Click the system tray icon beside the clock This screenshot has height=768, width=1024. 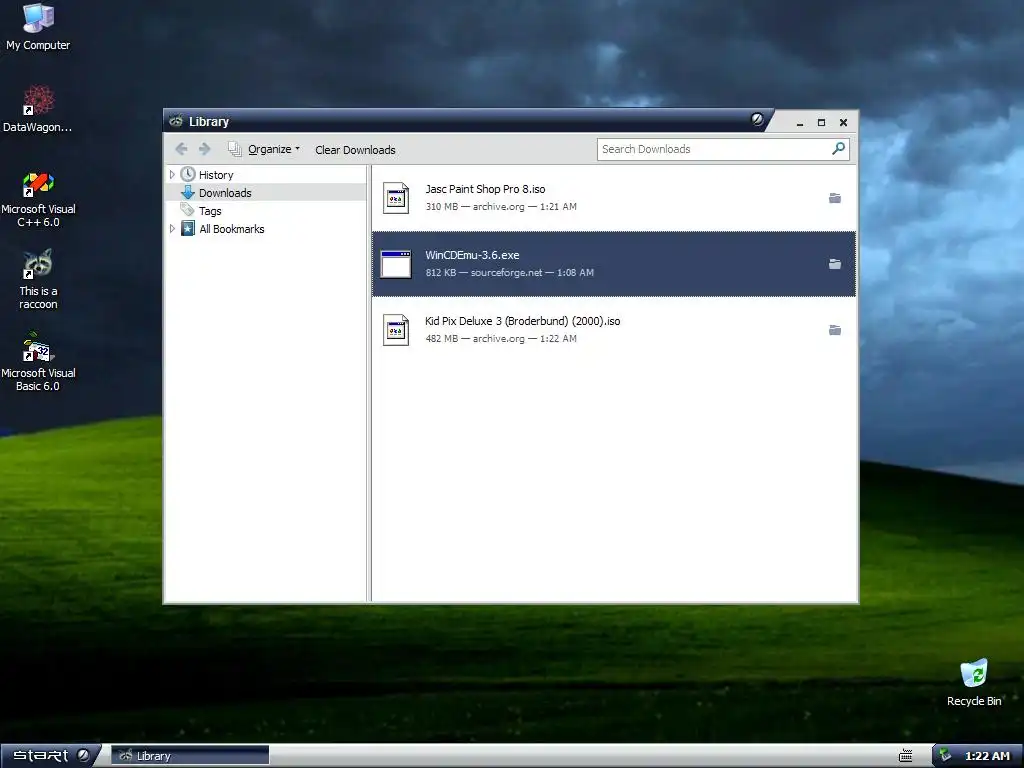pos(945,756)
